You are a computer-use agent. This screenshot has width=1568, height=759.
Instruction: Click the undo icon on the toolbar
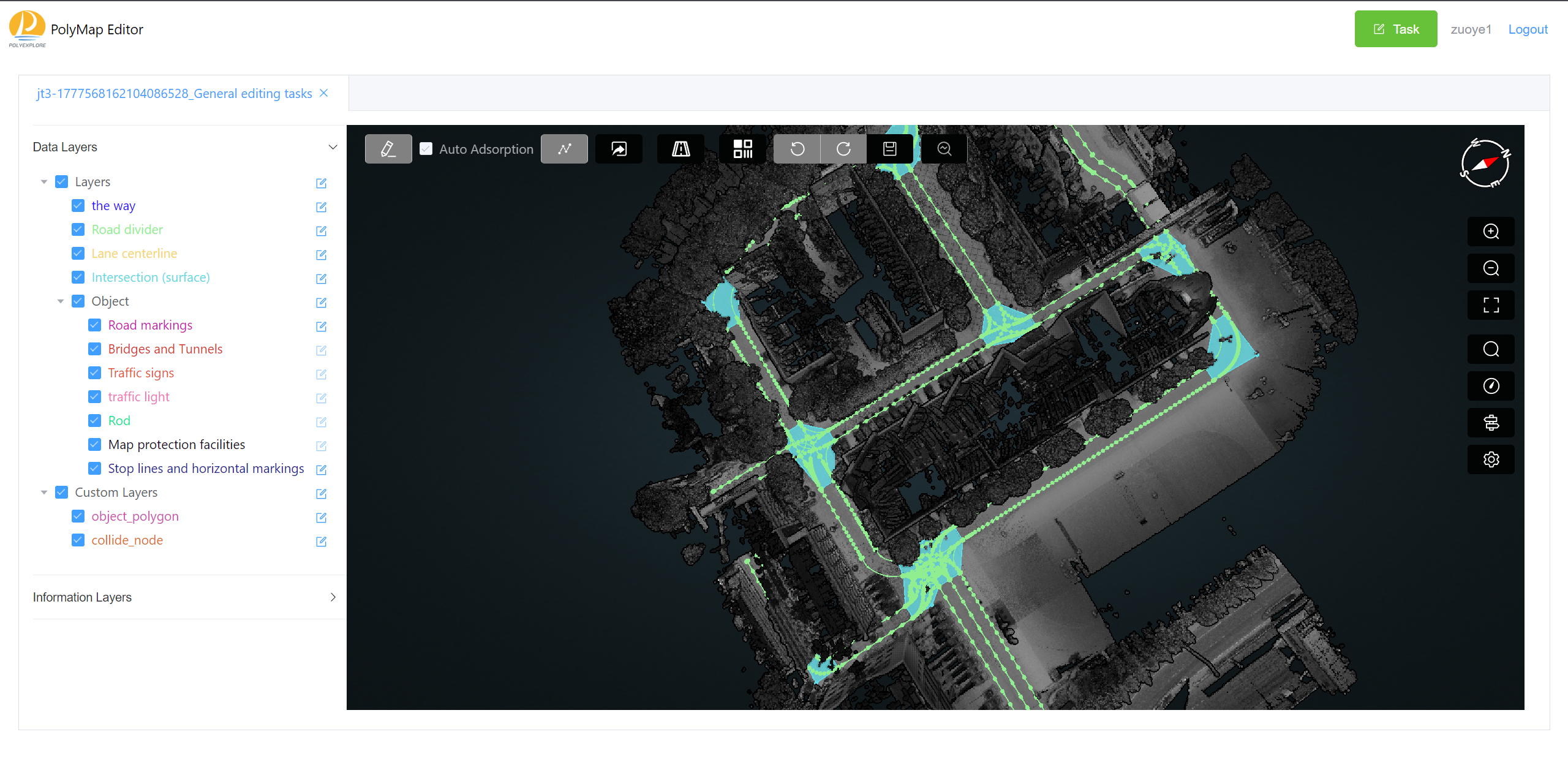point(796,148)
